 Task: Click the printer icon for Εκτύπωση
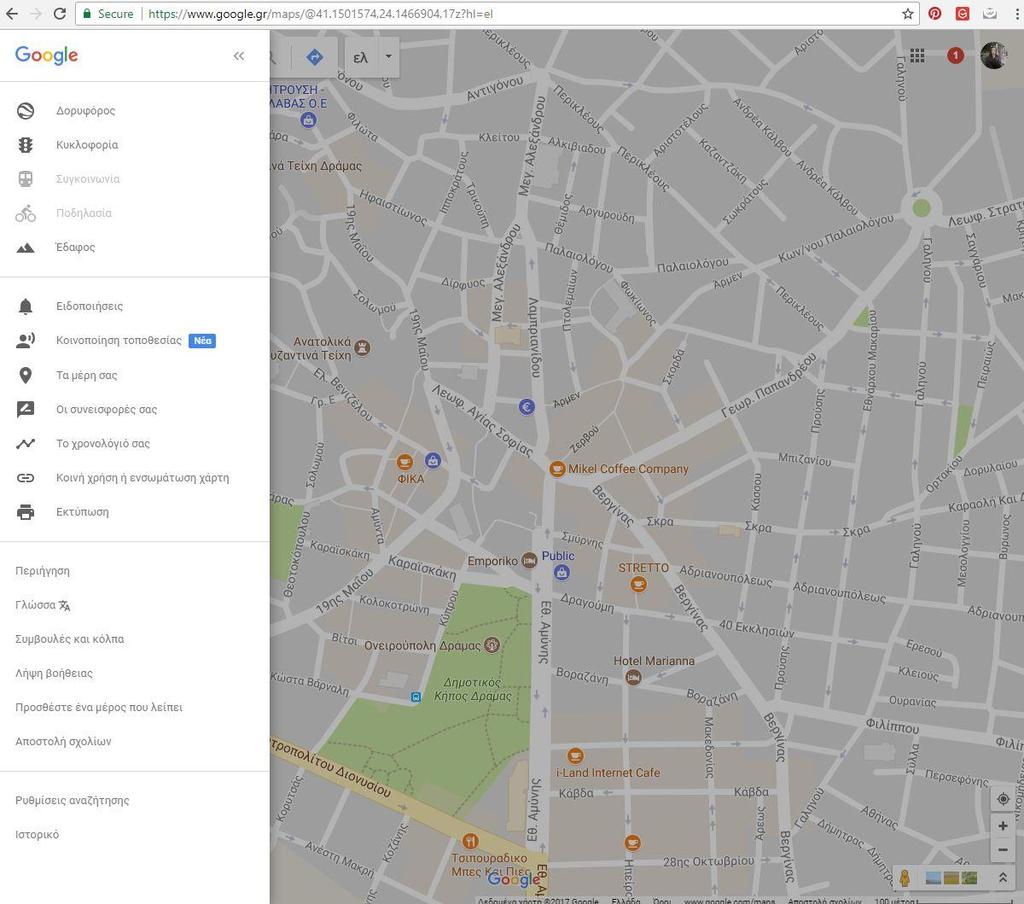tap(25, 512)
